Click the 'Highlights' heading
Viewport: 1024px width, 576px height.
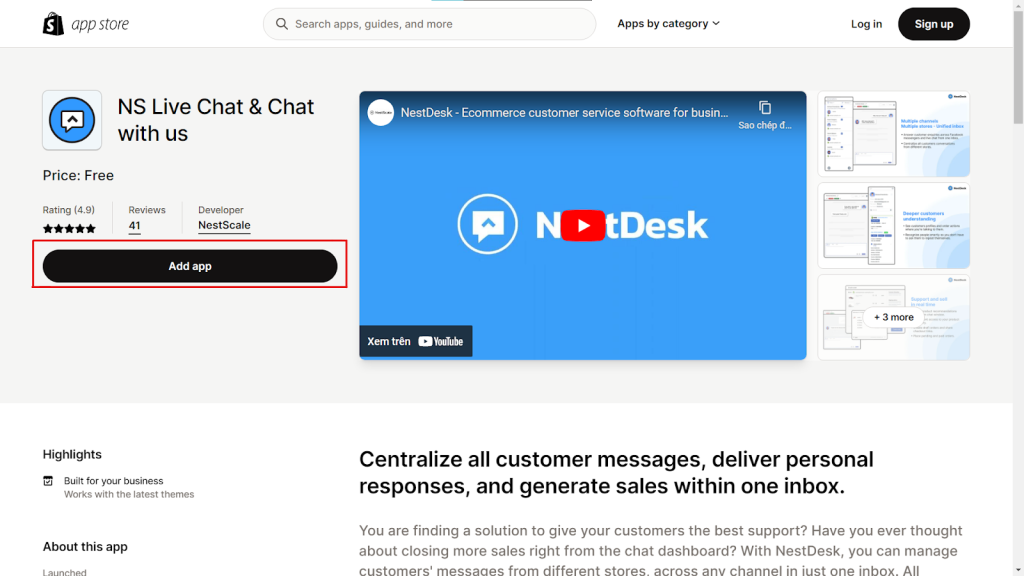pyautogui.click(x=72, y=455)
